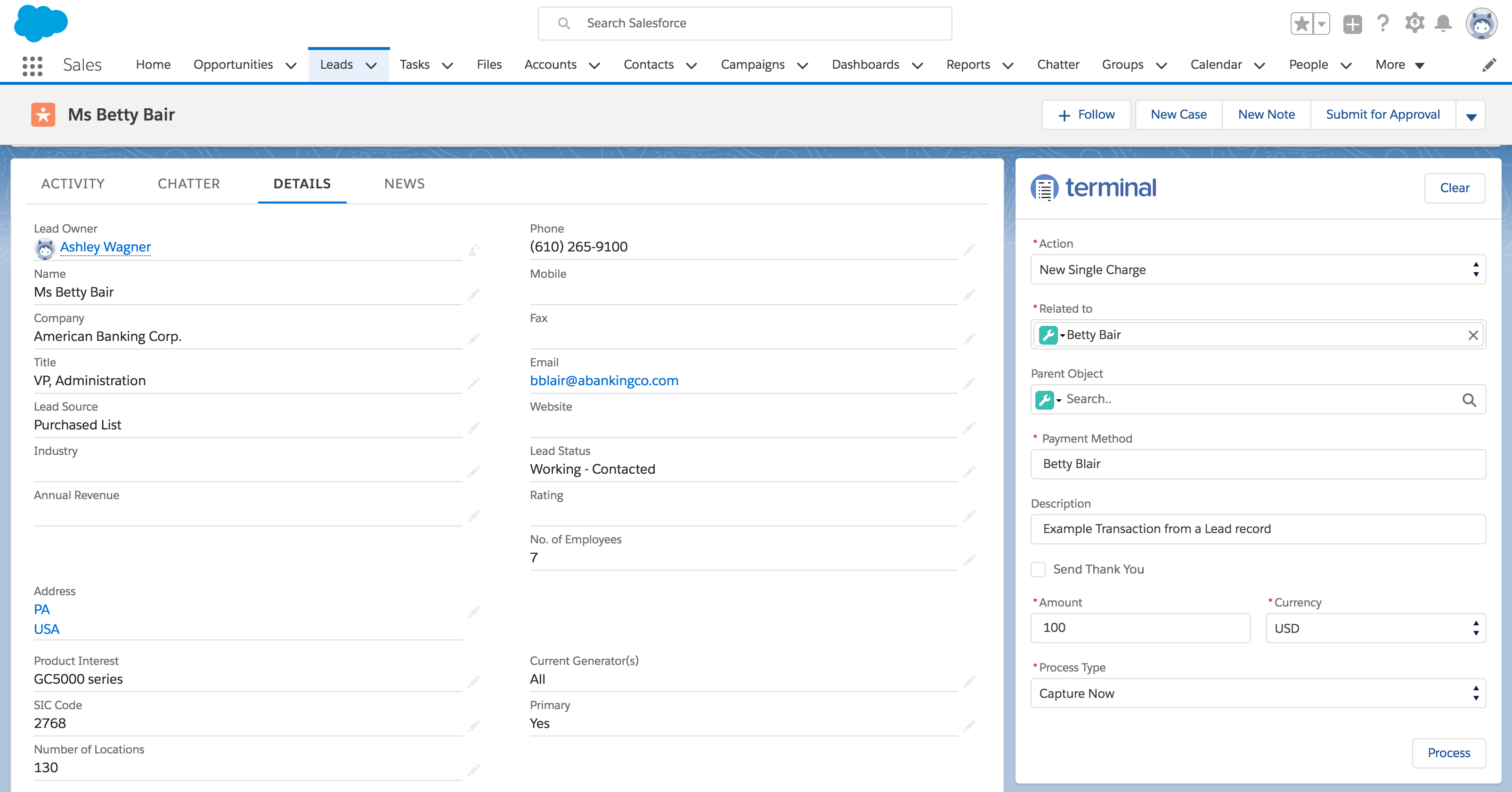
Task: Open the Files nav item
Action: [x=489, y=65]
